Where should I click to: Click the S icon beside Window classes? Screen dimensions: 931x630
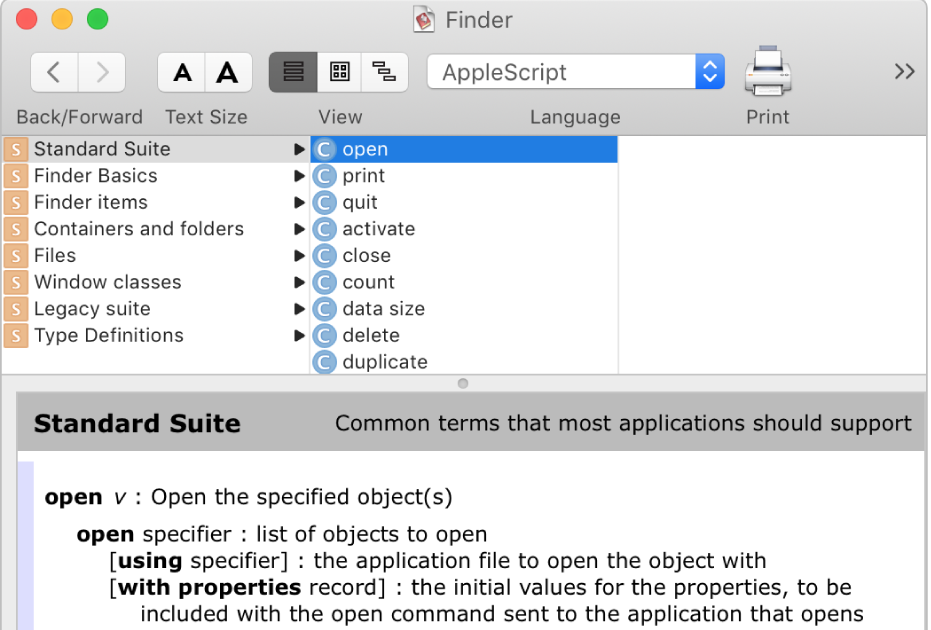coord(16,283)
